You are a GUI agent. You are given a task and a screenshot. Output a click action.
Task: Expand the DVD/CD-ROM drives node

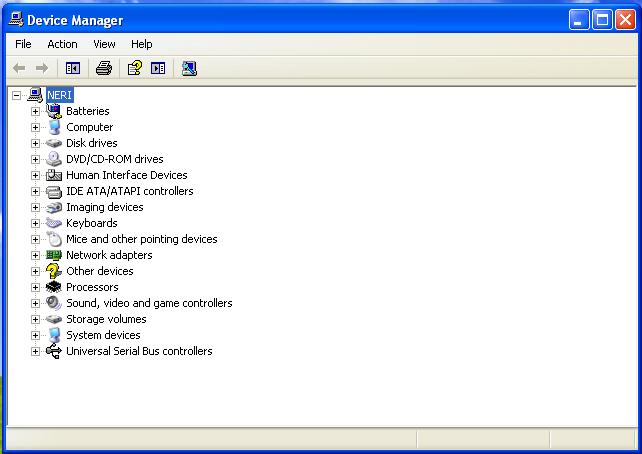(x=35, y=159)
